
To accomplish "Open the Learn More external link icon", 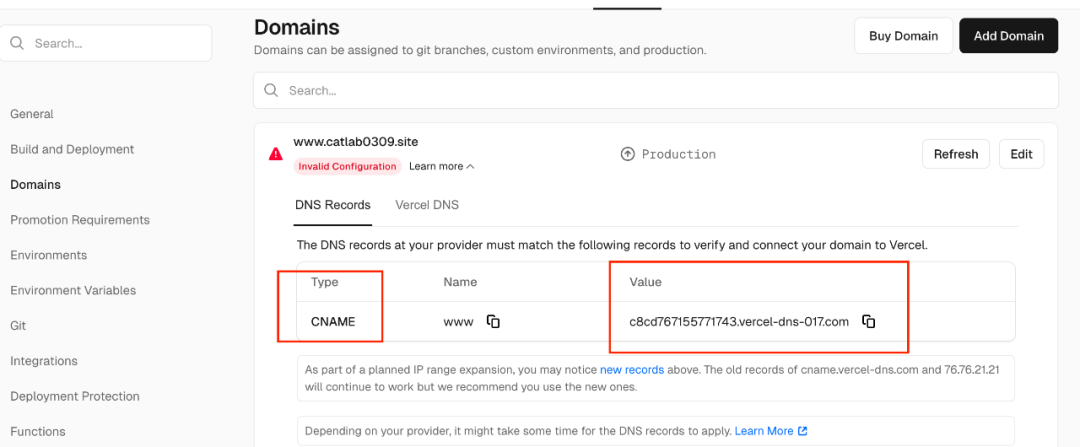I will point(802,431).
